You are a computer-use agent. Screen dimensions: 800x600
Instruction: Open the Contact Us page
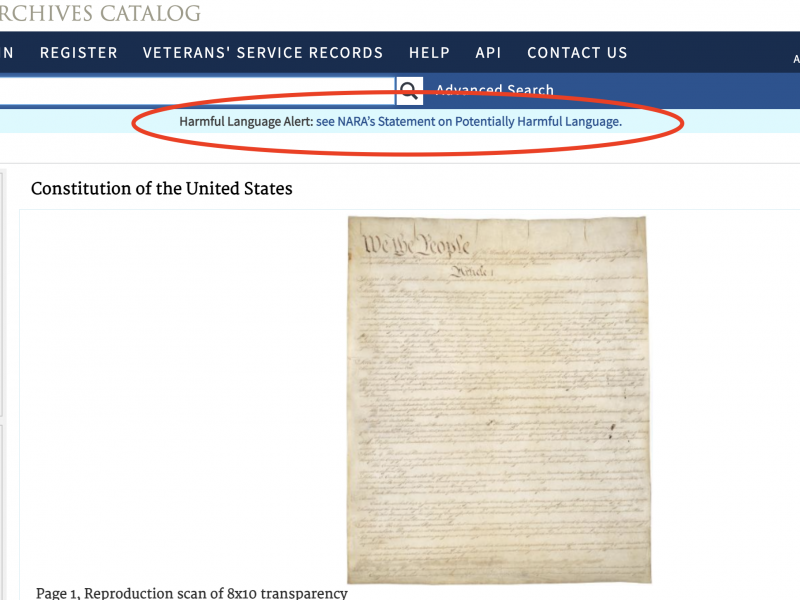(x=577, y=53)
